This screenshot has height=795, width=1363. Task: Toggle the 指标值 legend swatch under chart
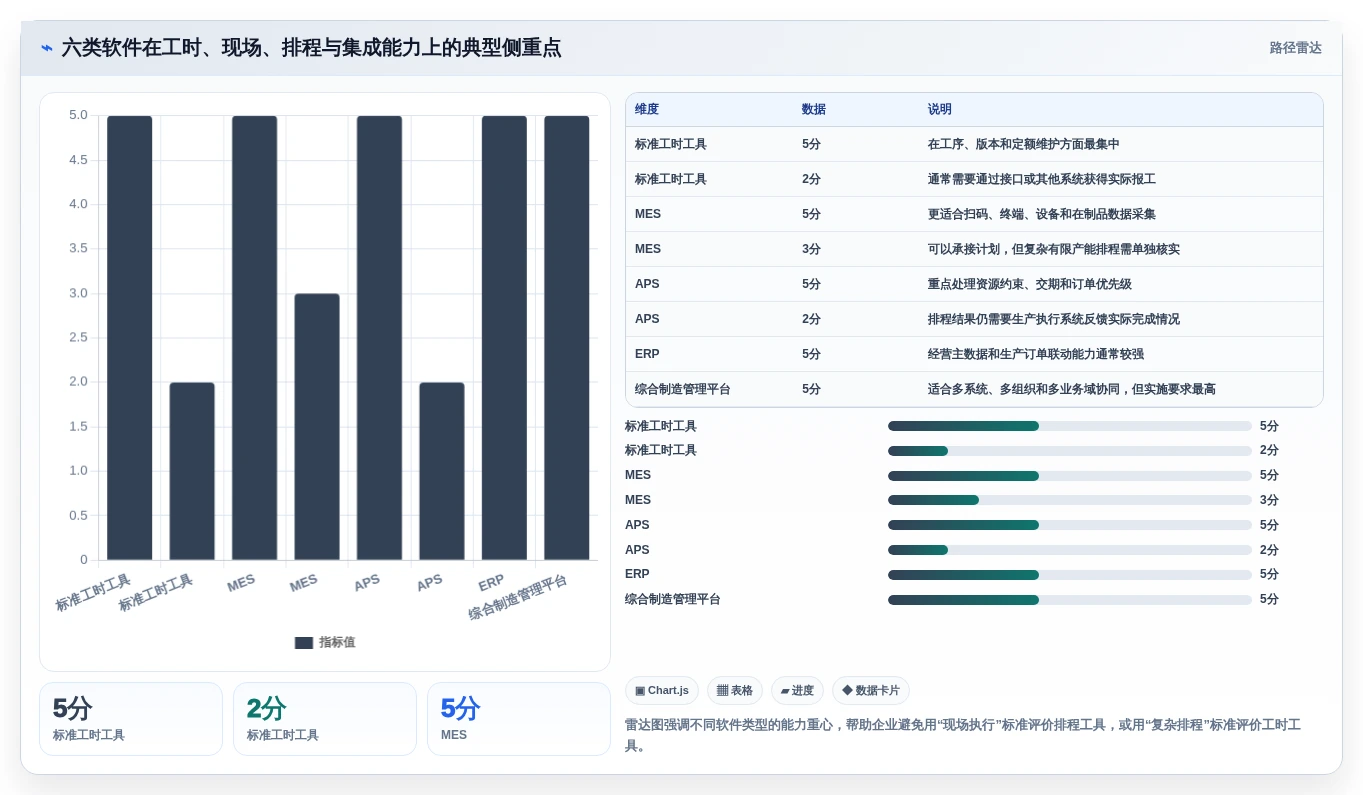(x=304, y=643)
